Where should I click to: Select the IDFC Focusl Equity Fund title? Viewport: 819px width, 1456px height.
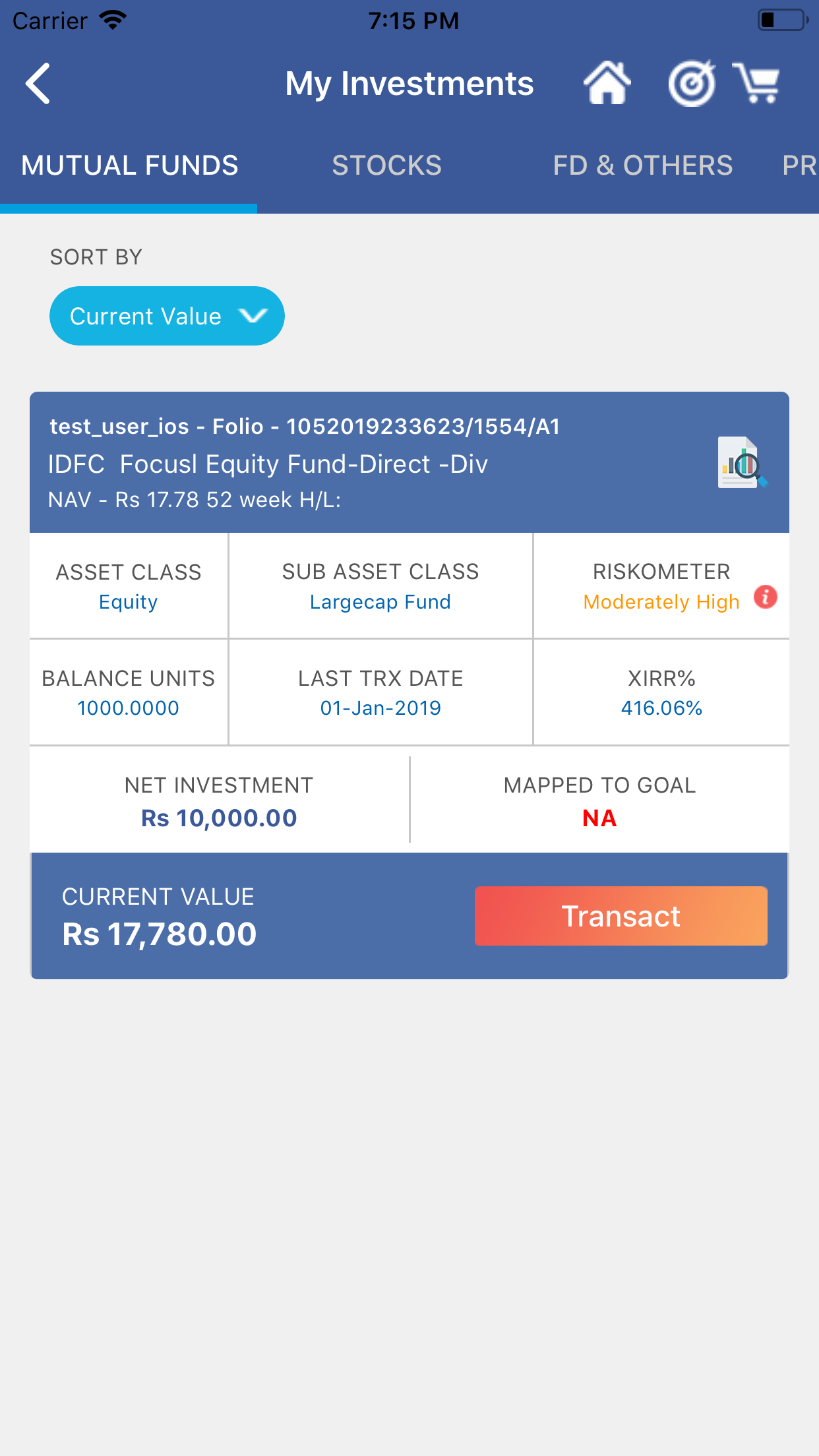click(x=268, y=464)
